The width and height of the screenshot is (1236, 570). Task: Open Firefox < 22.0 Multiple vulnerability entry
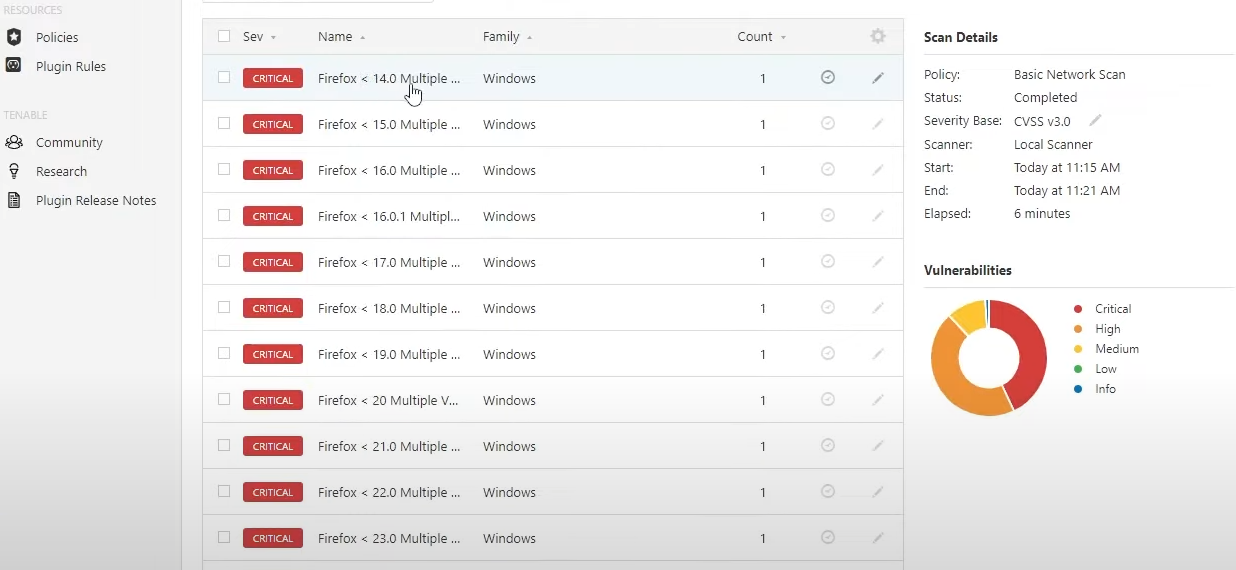389,492
